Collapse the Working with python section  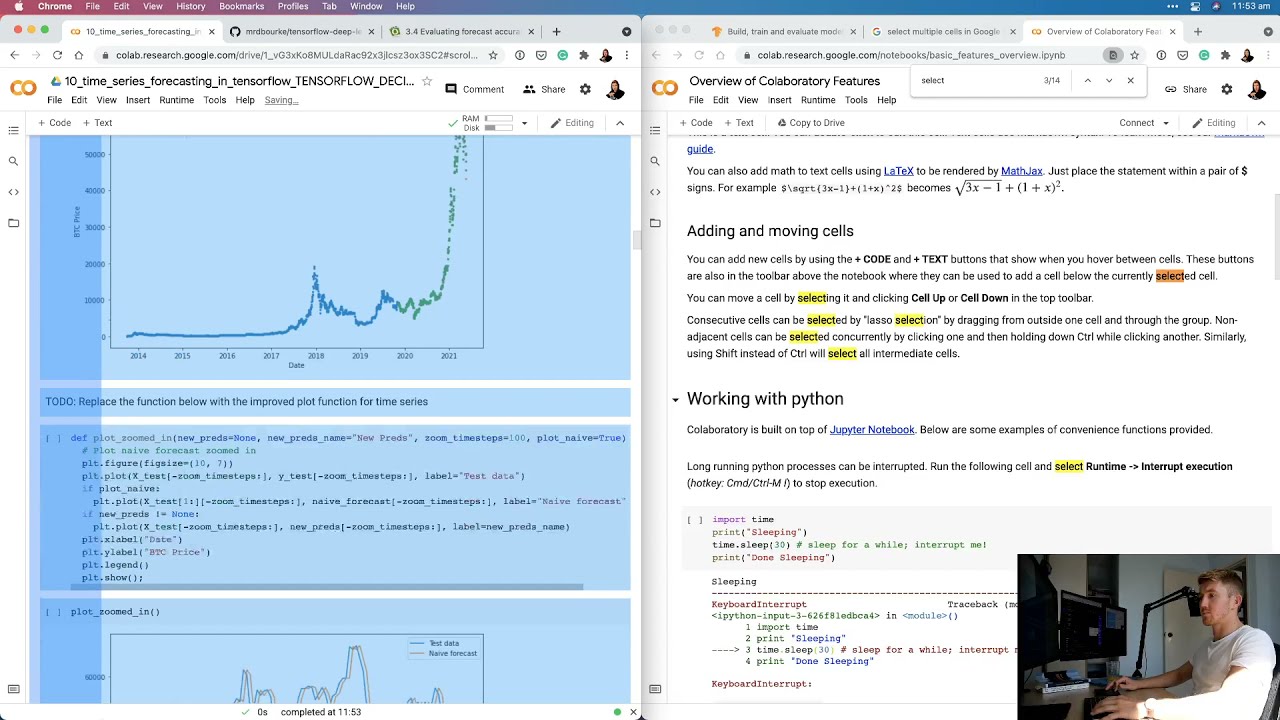pos(675,400)
